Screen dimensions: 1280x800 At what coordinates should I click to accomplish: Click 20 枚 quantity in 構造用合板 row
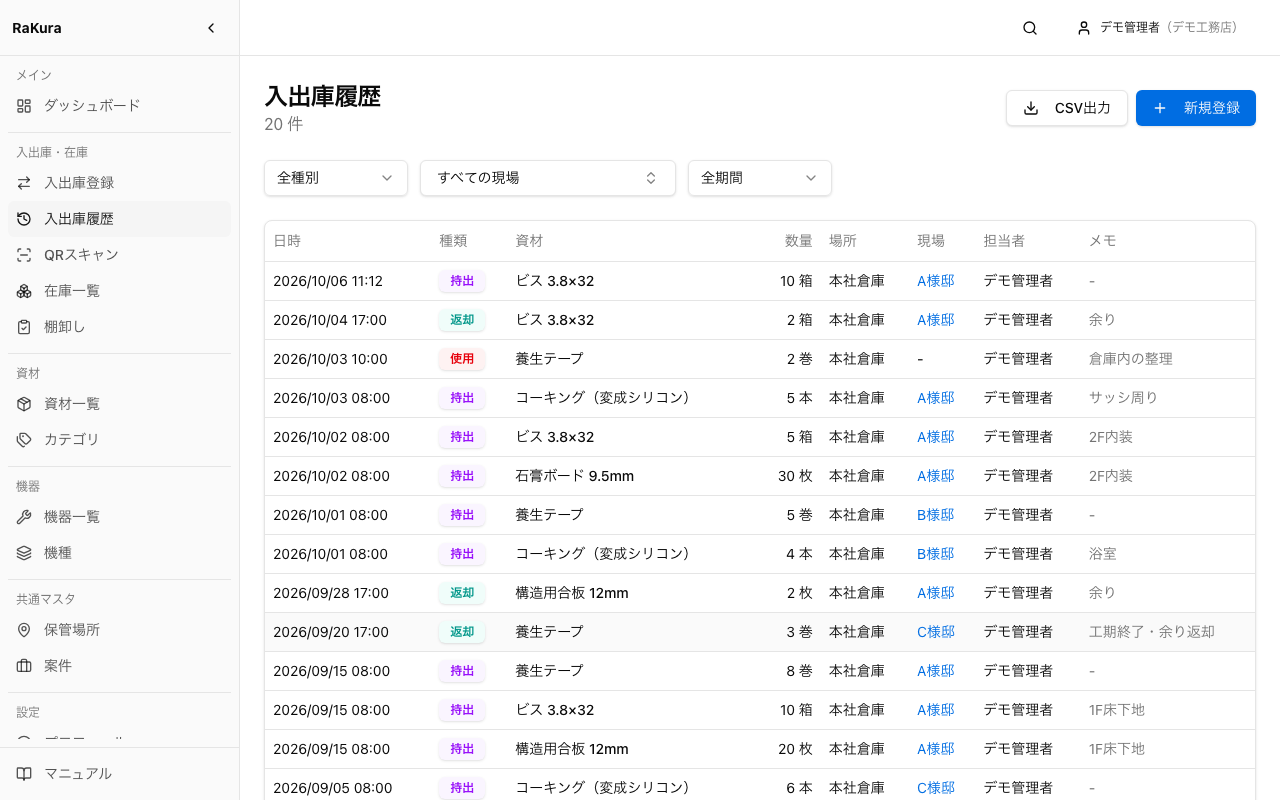coord(795,749)
